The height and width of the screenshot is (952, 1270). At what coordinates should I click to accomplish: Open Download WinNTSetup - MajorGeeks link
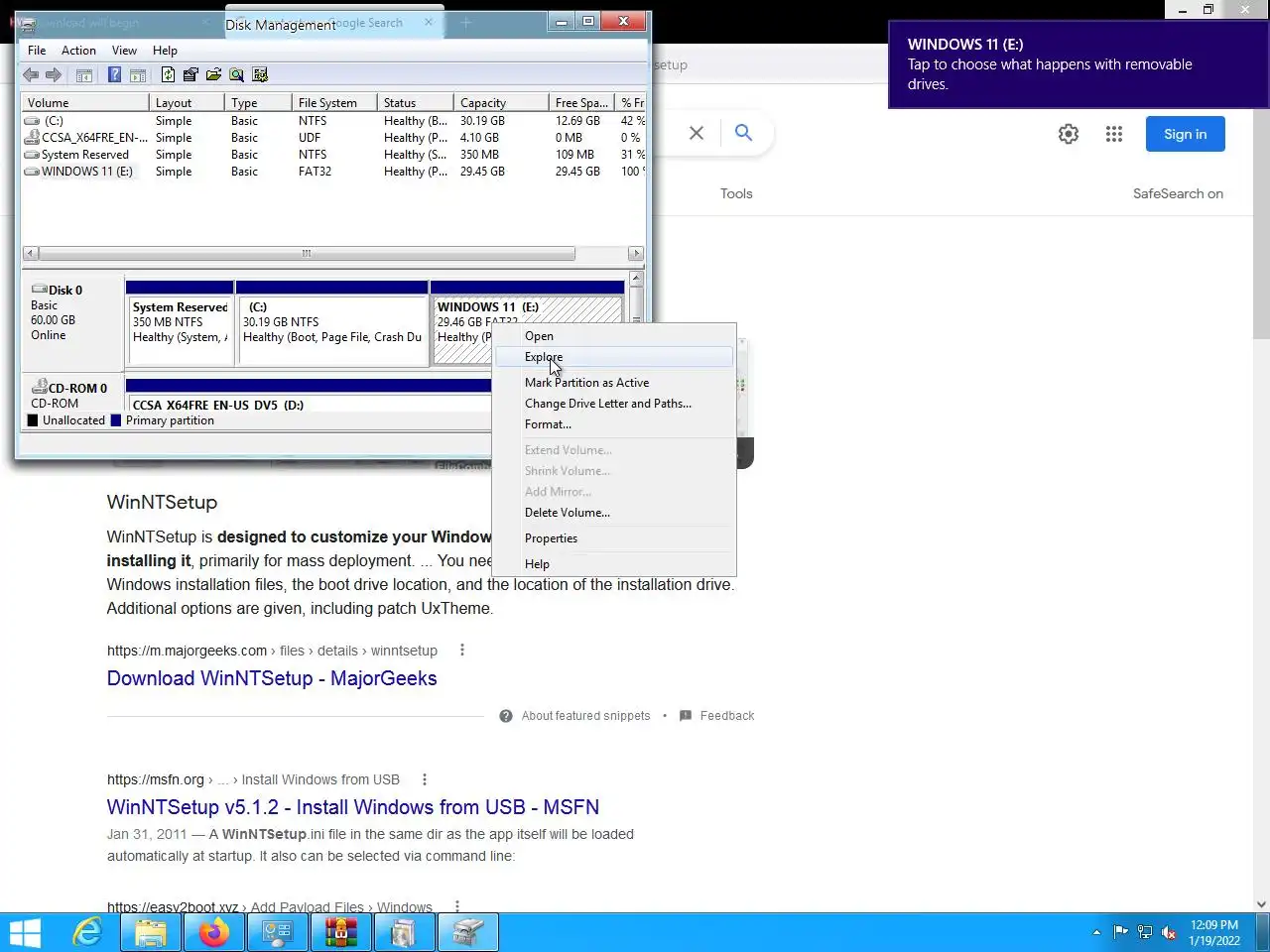[272, 678]
